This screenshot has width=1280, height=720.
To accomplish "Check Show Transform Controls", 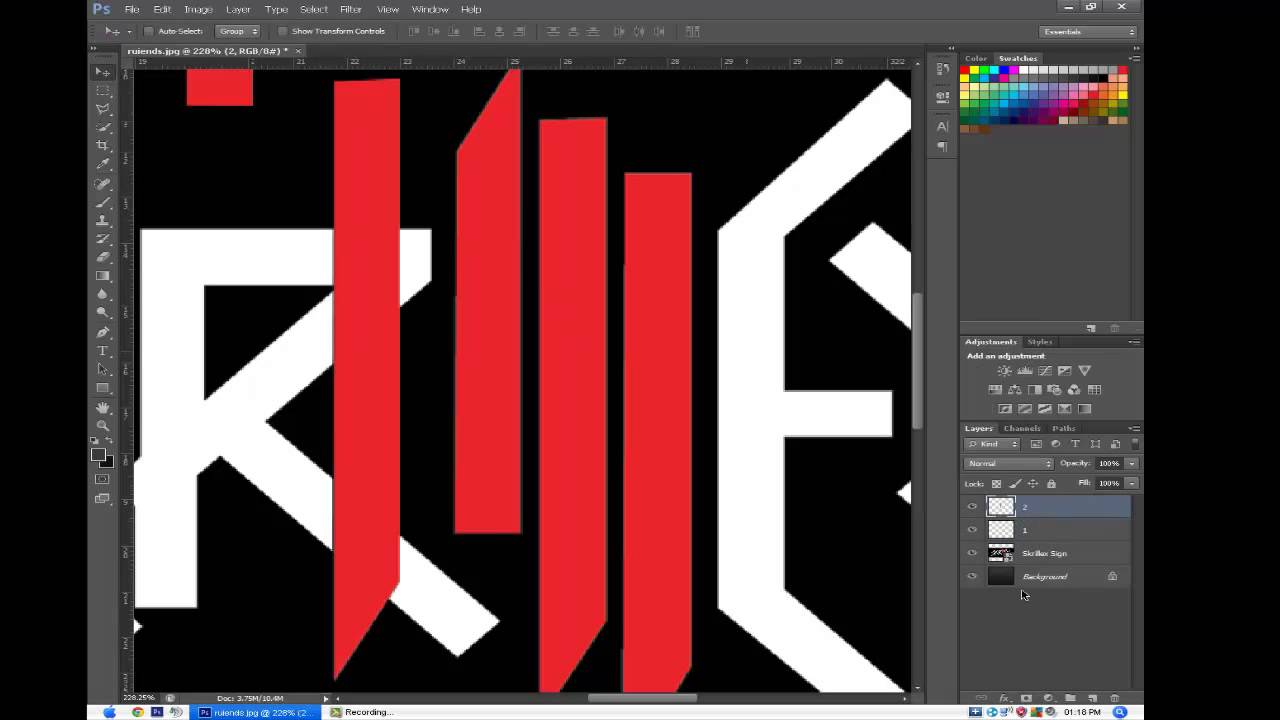I will coord(282,31).
